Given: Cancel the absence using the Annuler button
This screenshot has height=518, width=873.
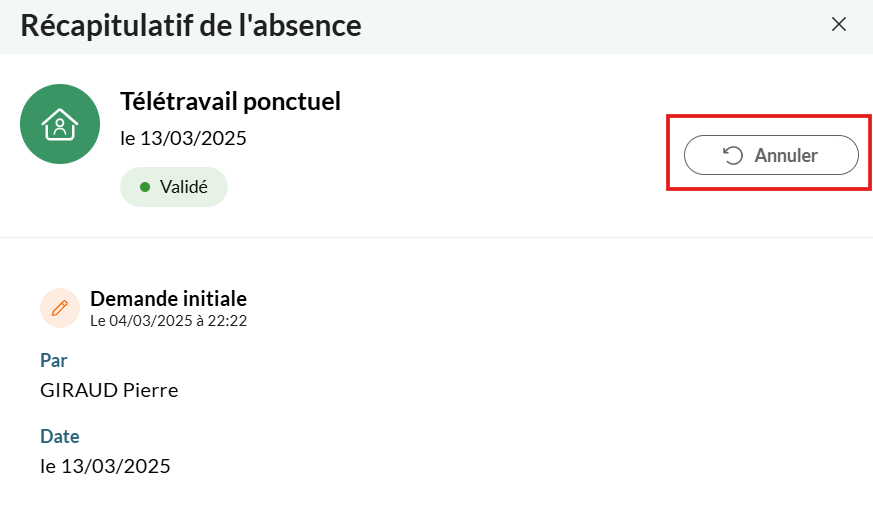Looking at the screenshot, I should pos(771,155).
